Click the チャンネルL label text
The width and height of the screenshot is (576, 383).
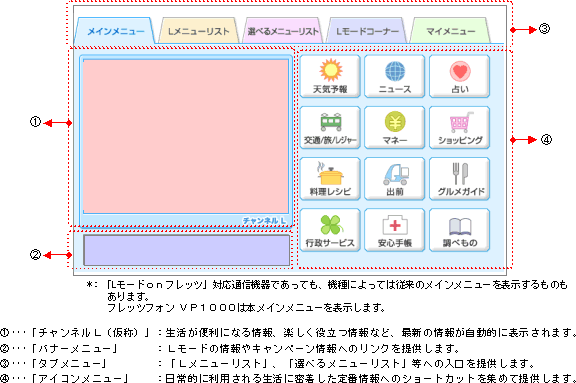(264, 220)
